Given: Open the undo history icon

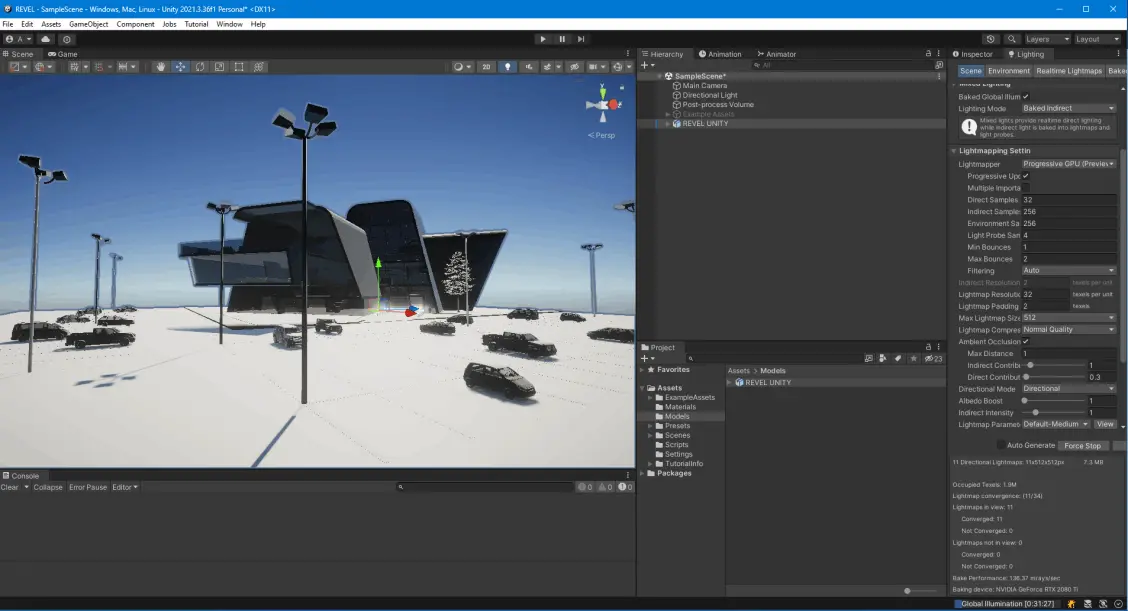Looking at the screenshot, I should point(991,39).
